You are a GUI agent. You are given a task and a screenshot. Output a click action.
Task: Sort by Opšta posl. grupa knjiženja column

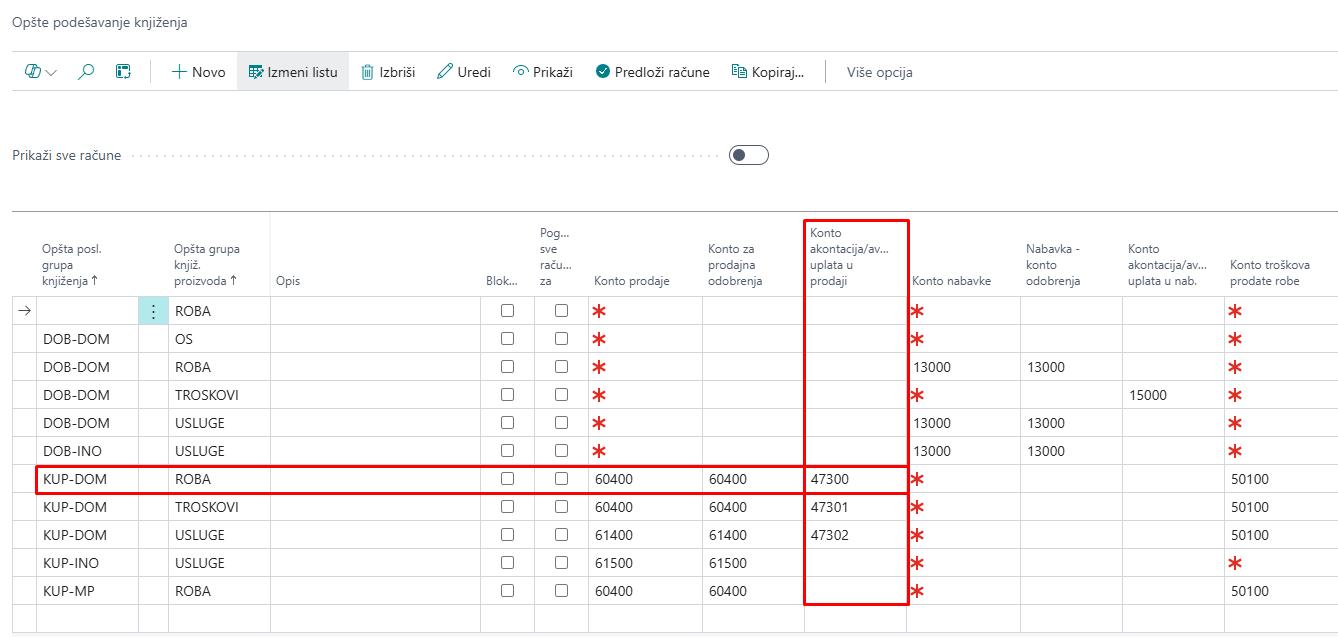pos(71,265)
